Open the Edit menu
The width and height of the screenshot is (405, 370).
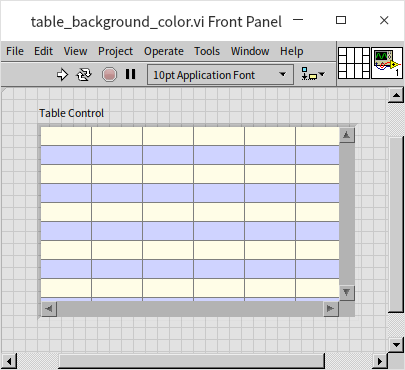click(x=43, y=51)
